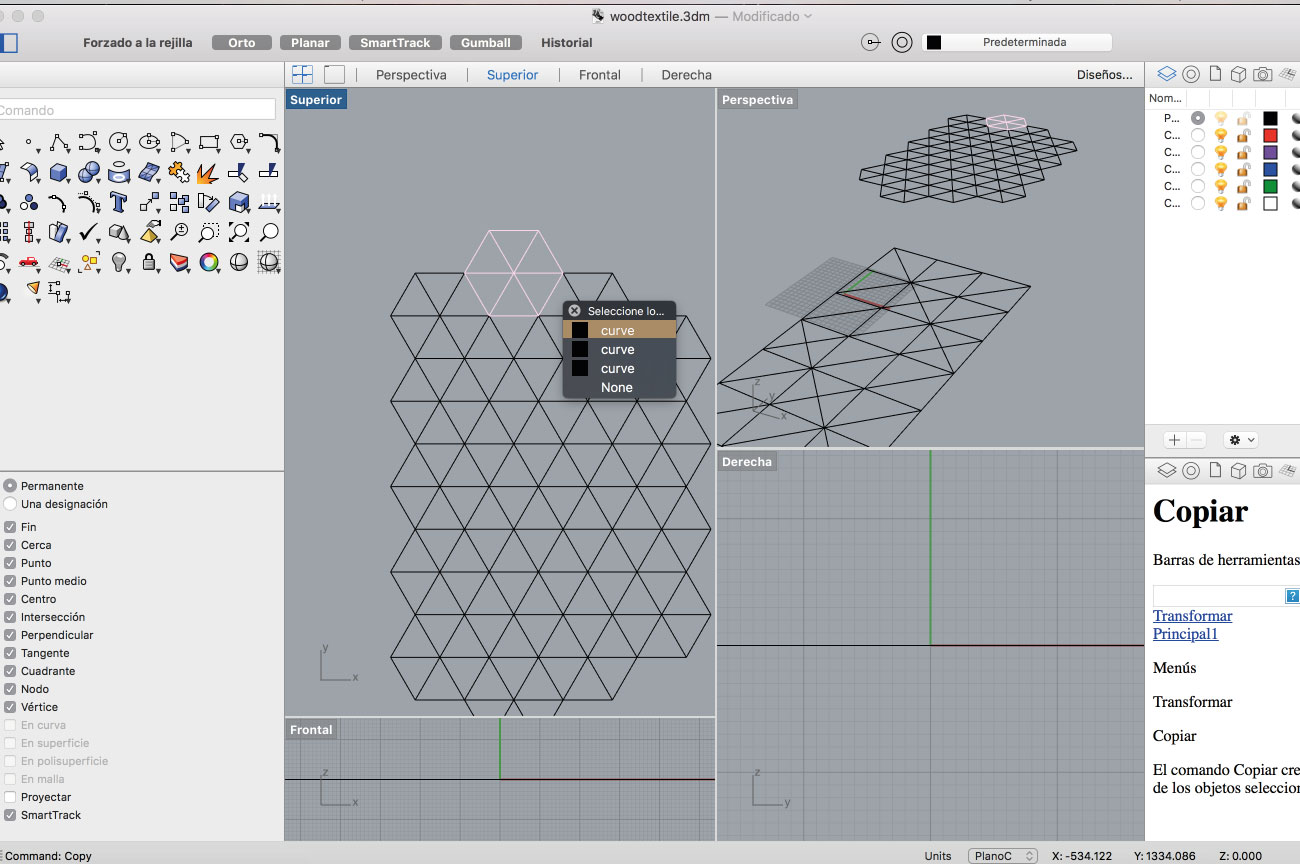
Task: Toggle the Orto mode button
Action: click(x=242, y=43)
